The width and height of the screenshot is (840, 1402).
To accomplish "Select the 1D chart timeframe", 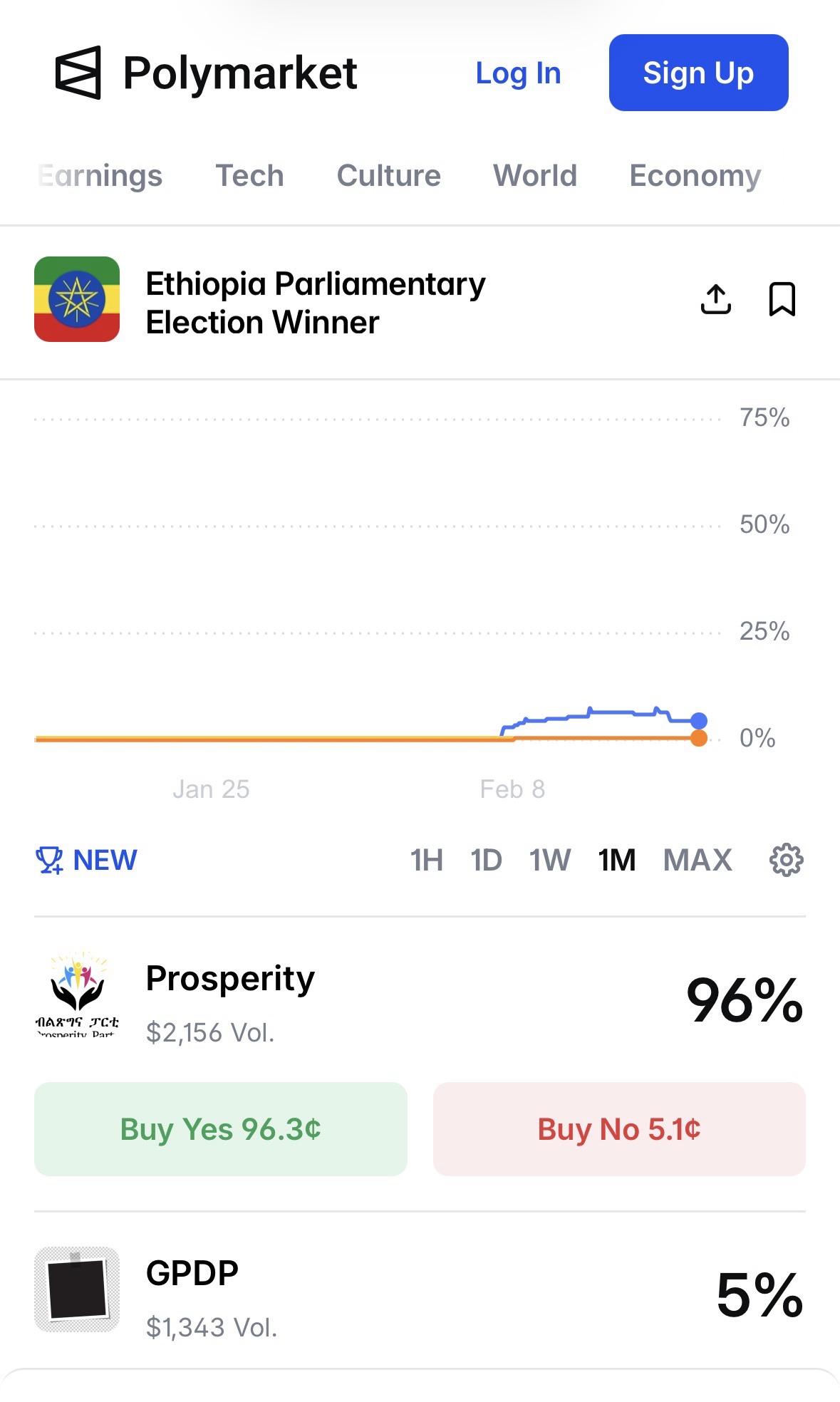I will pyautogui.click(x=486, y=860).
